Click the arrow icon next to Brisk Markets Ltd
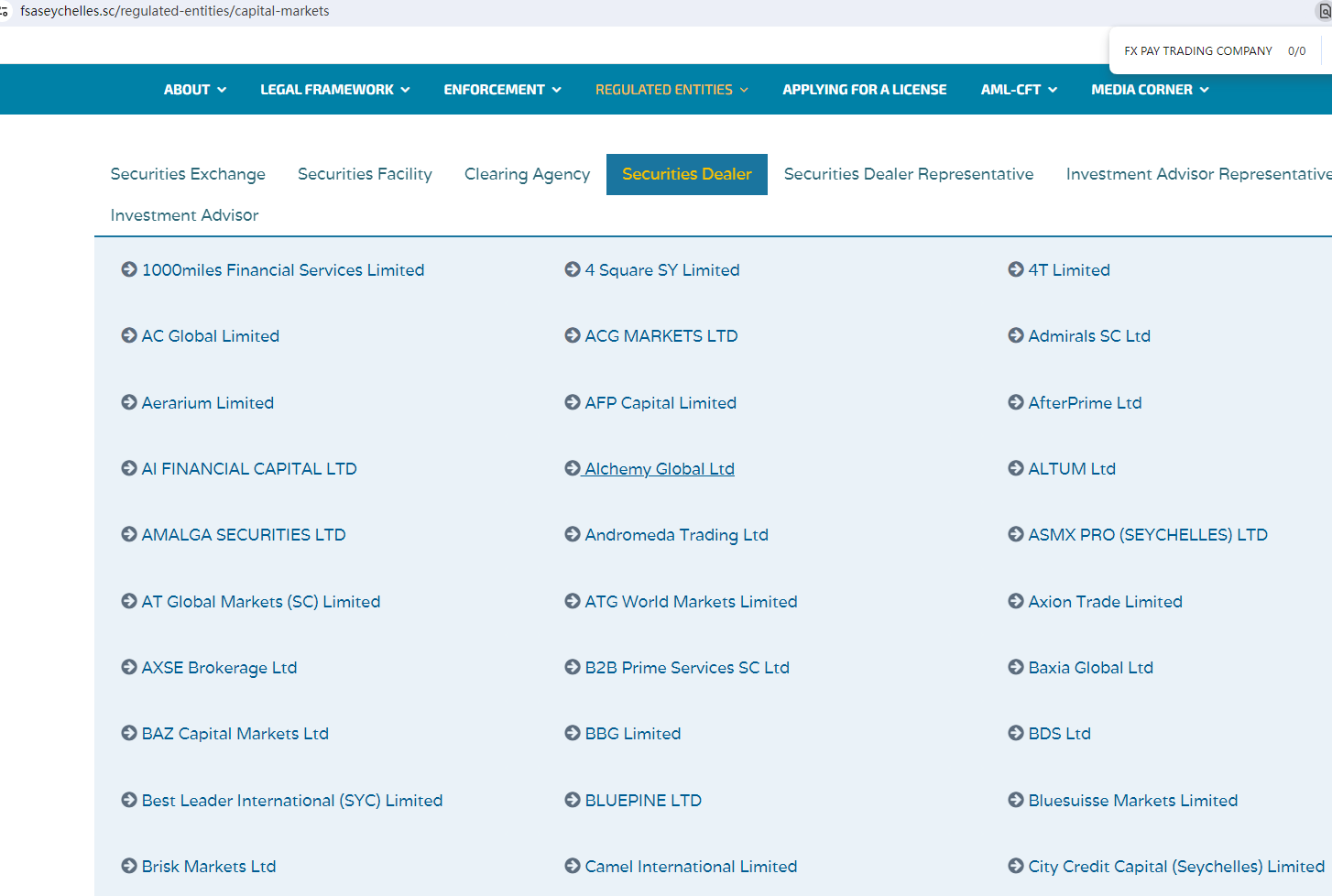The image size is (1332, 896). click(129, 866)
